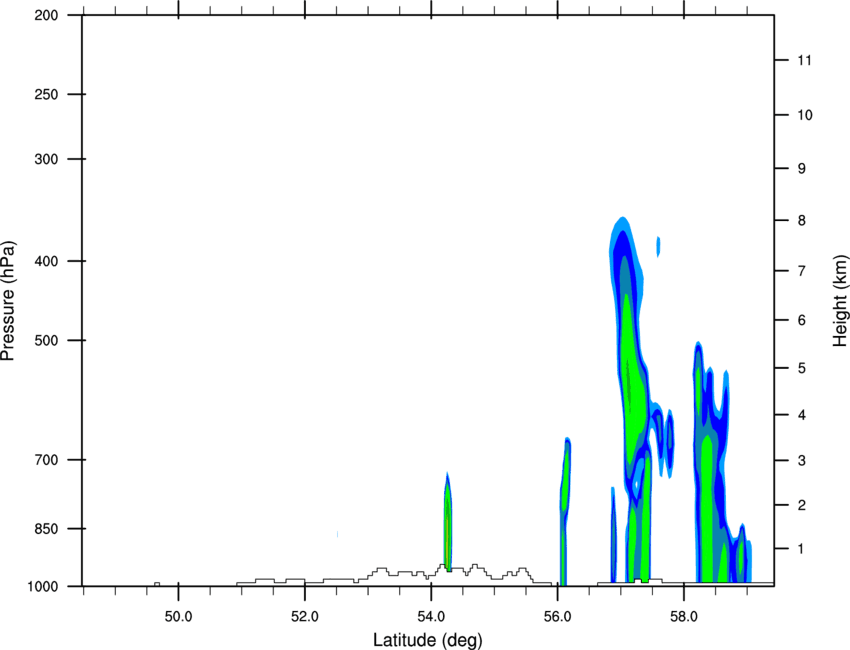Click the small light-blue blob near 7.5 km
Screen dimensions: 850x650
coord(659,247)
